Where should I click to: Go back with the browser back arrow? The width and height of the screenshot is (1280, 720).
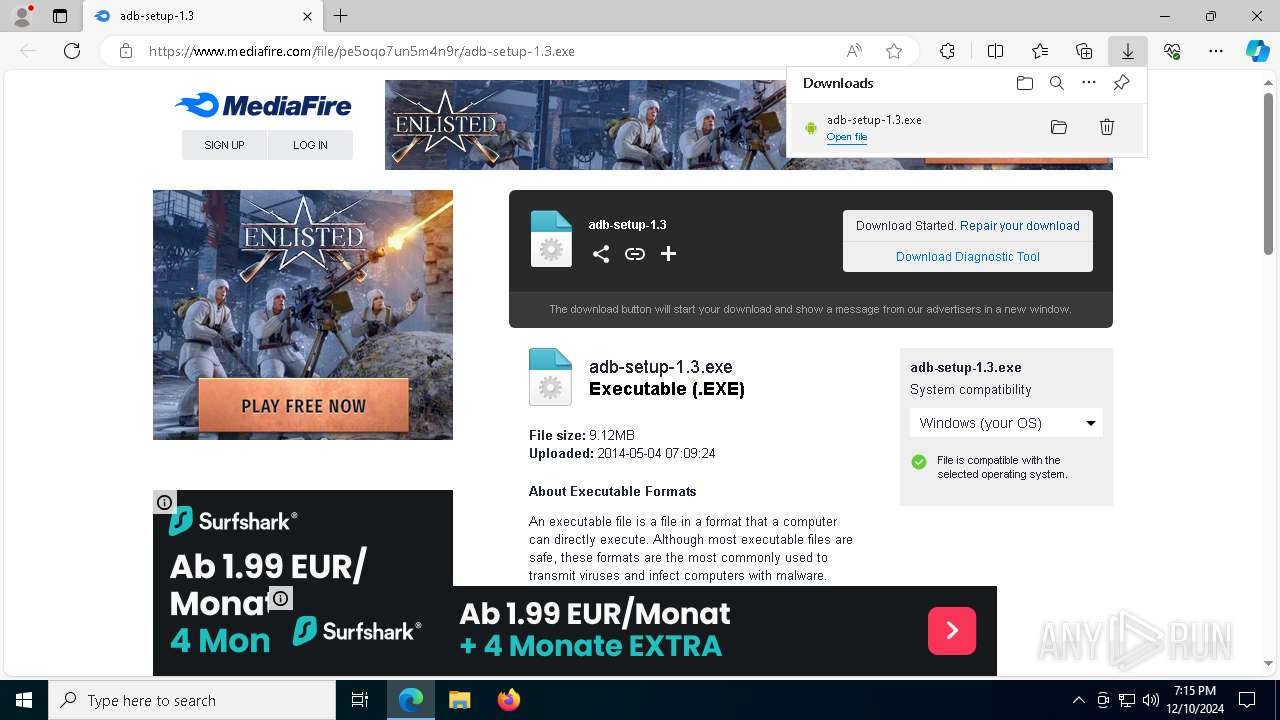28,51
